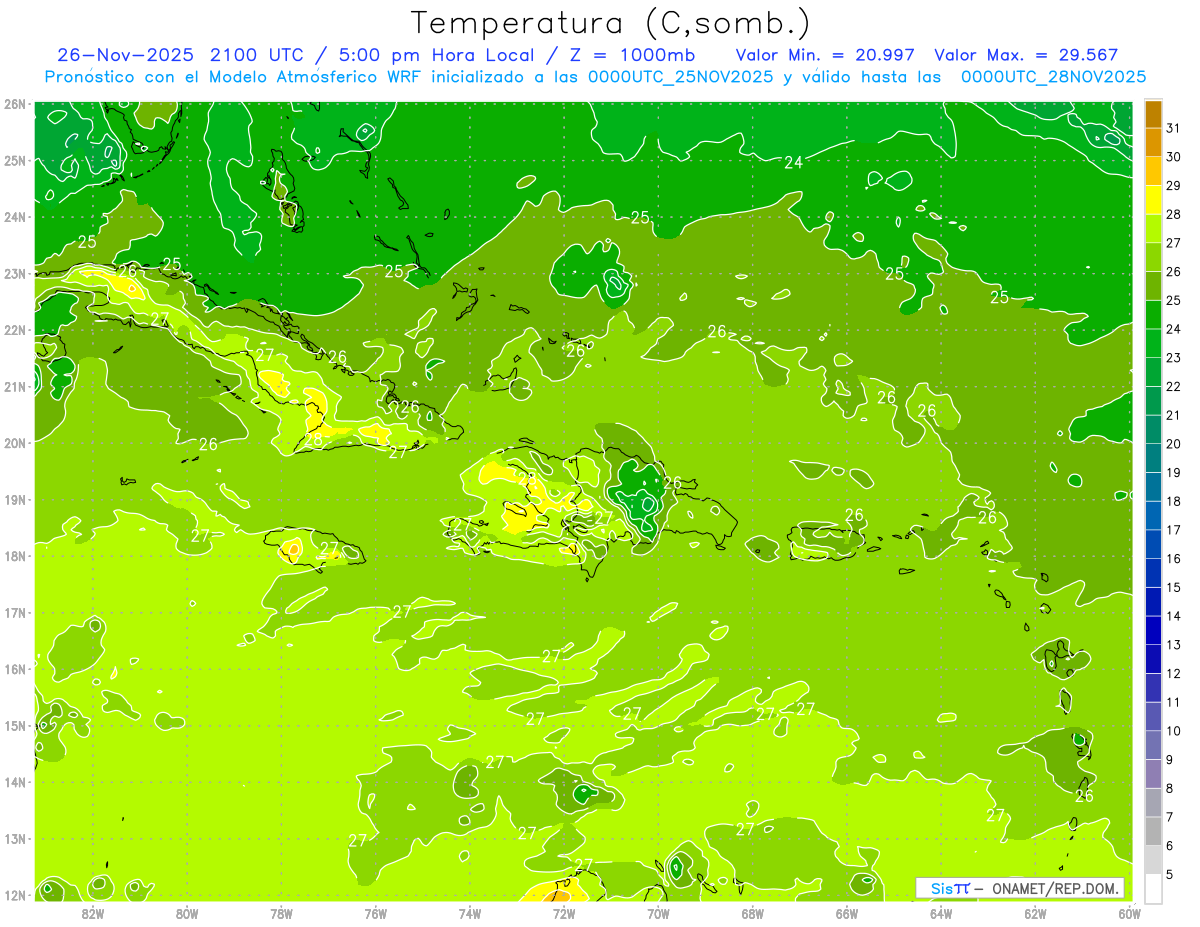Click legend scale value "28"
1200x927 pixels.
click(x=1174, y=214)
